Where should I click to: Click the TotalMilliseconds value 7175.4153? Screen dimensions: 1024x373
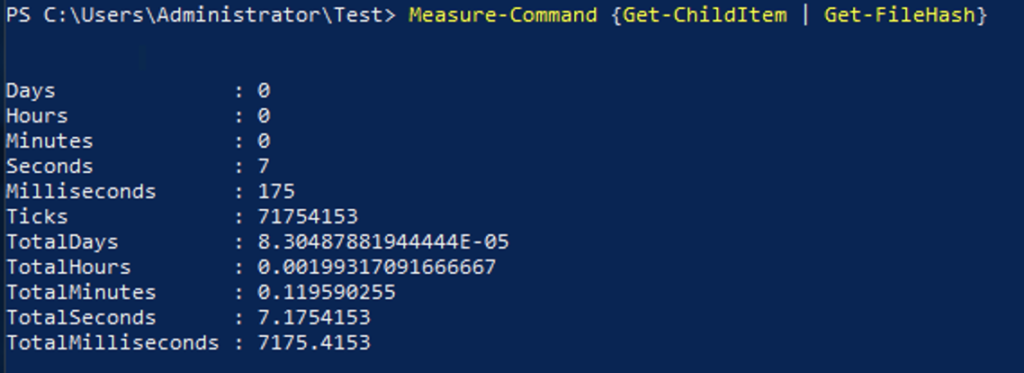[314, 342]
